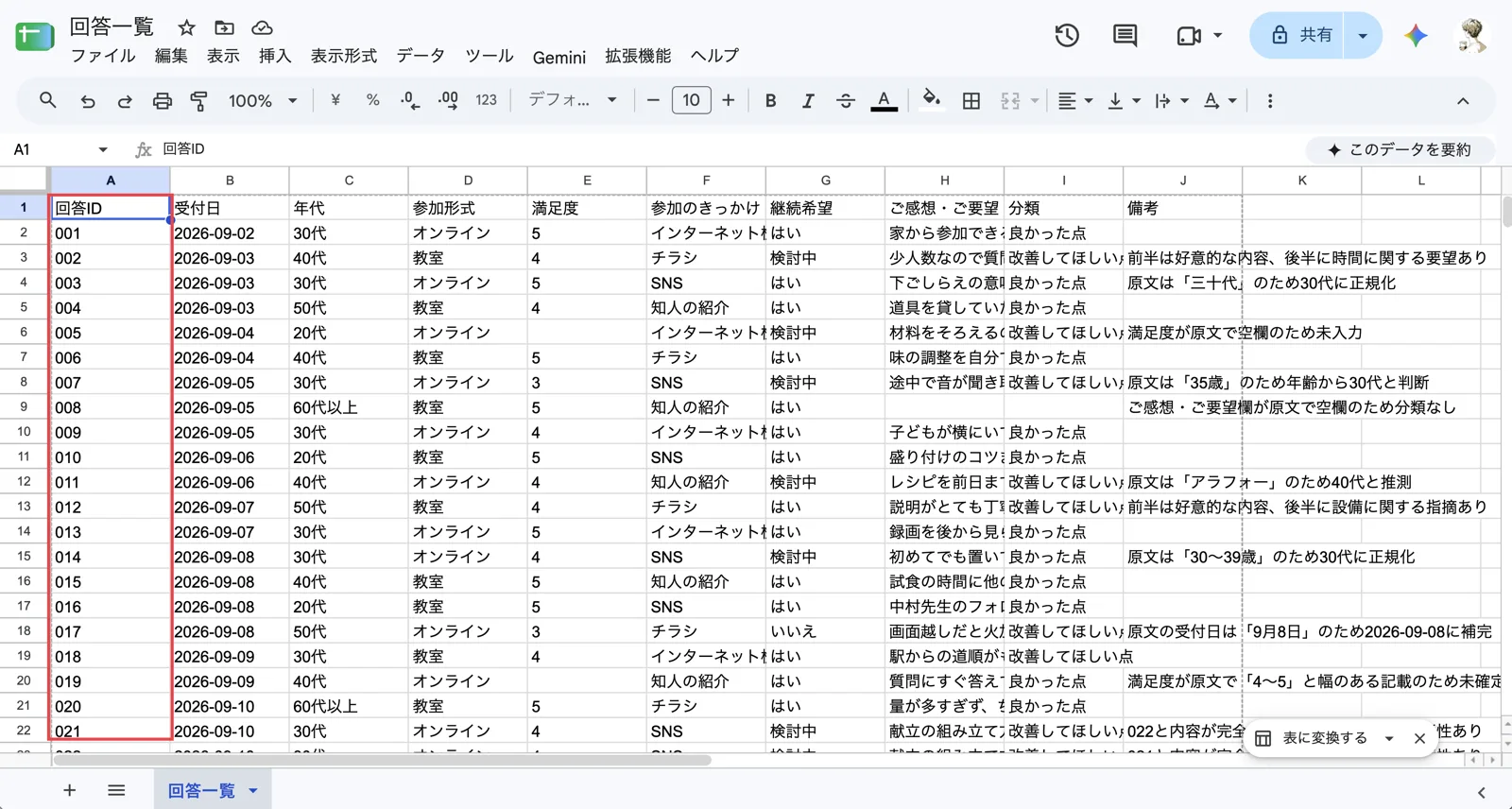Image resolution: width=1512 pixels, height=809 pixels.
Task: Open the 表に変換する options arrow
Action: [1389, 739]
